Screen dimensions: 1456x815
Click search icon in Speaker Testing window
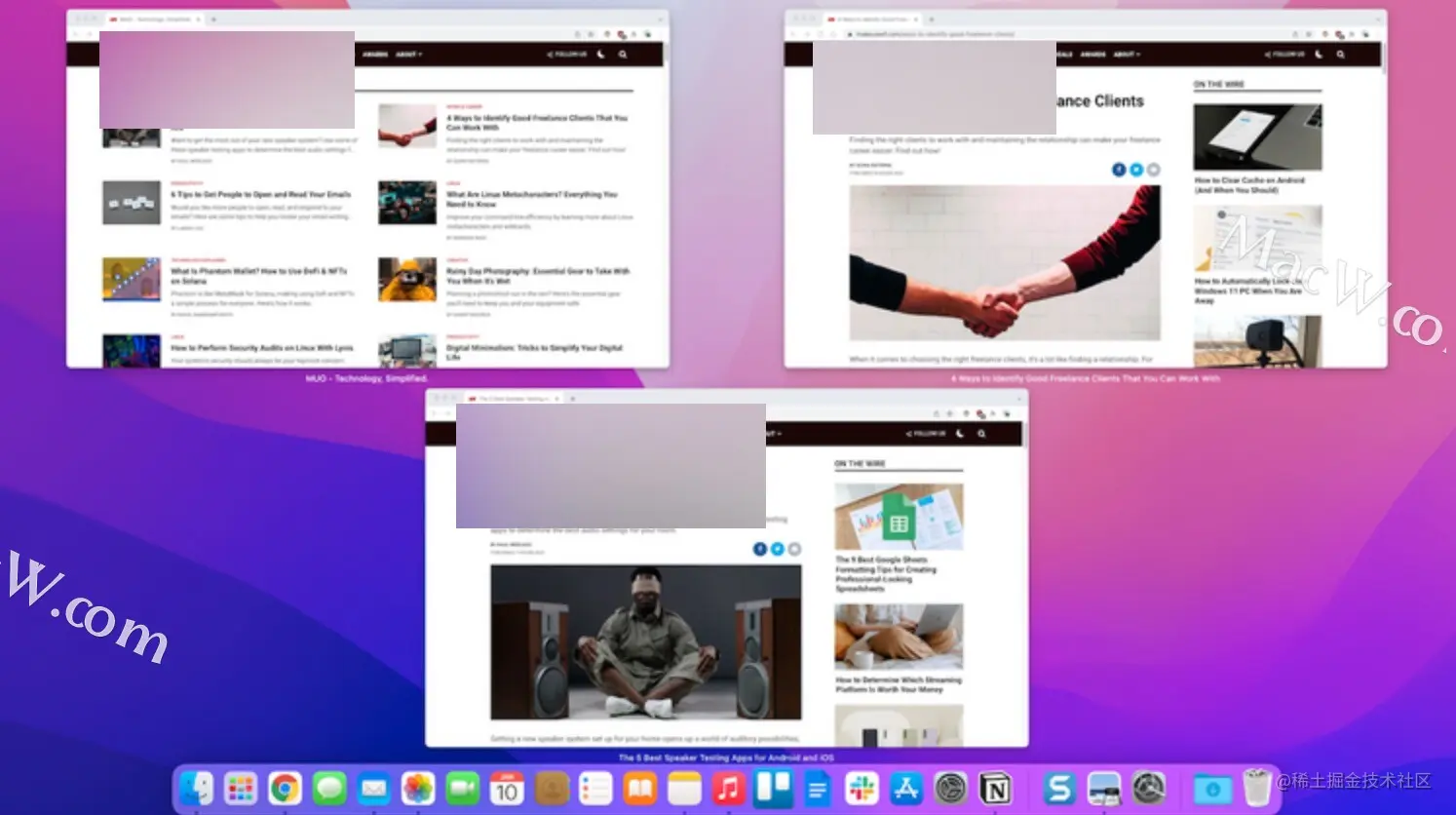[x=981, y=434]
